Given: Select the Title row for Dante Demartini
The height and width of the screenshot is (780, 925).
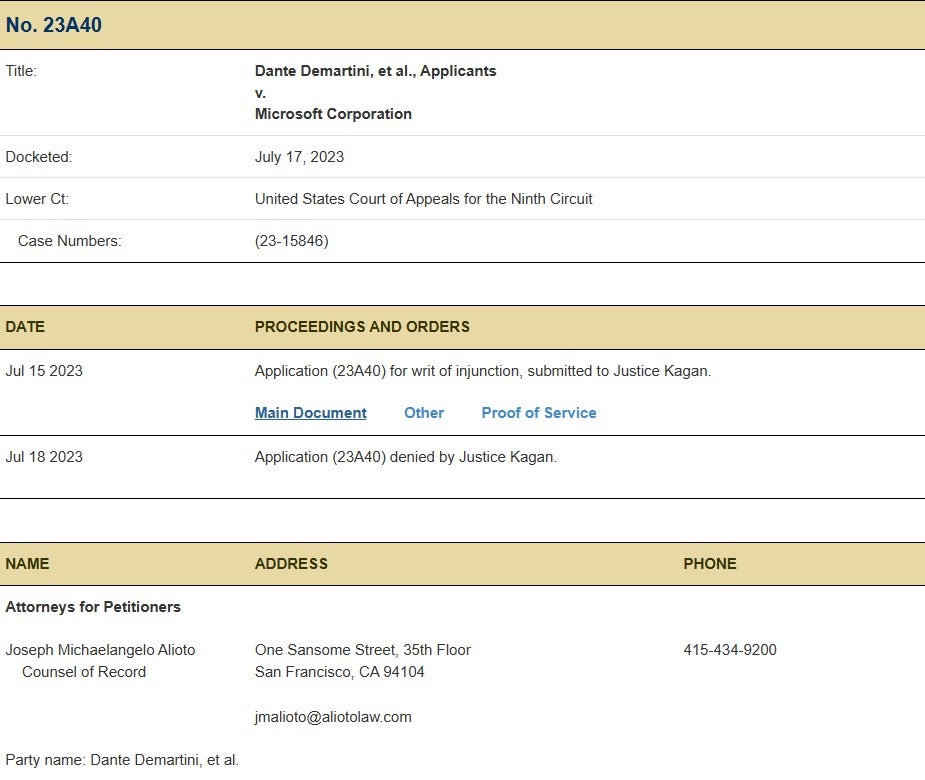Looking at the screenshot, I should [376, 71].
